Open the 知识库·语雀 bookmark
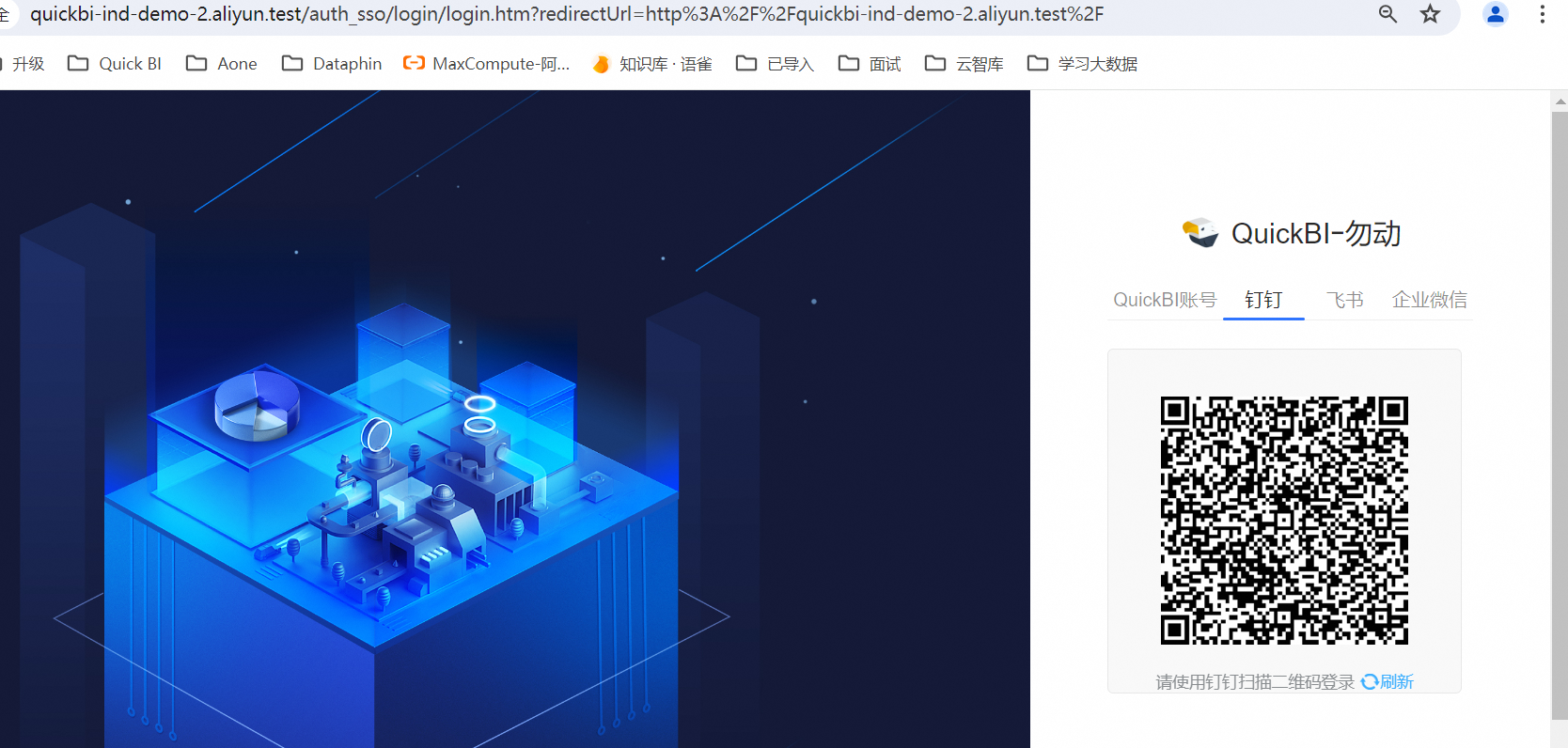The height and width of the screenshot is (748, 1568). coord(652,64)
